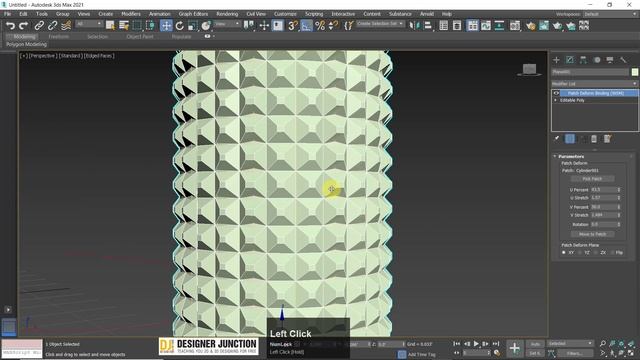This screenshot has width=640, height=360.
Task: Toggle the Percent Snap icon
Action: point(320,26)
